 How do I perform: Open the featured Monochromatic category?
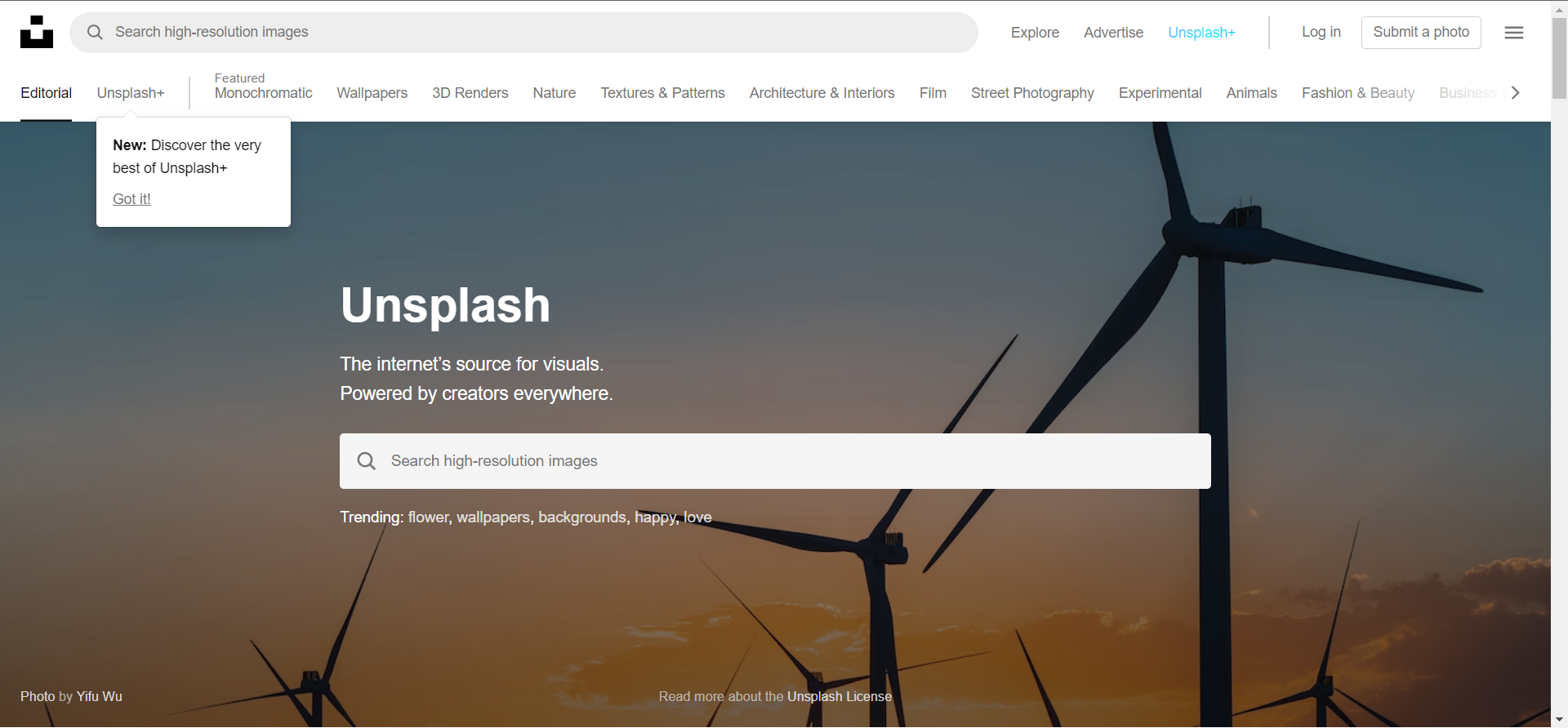point(263,93)
